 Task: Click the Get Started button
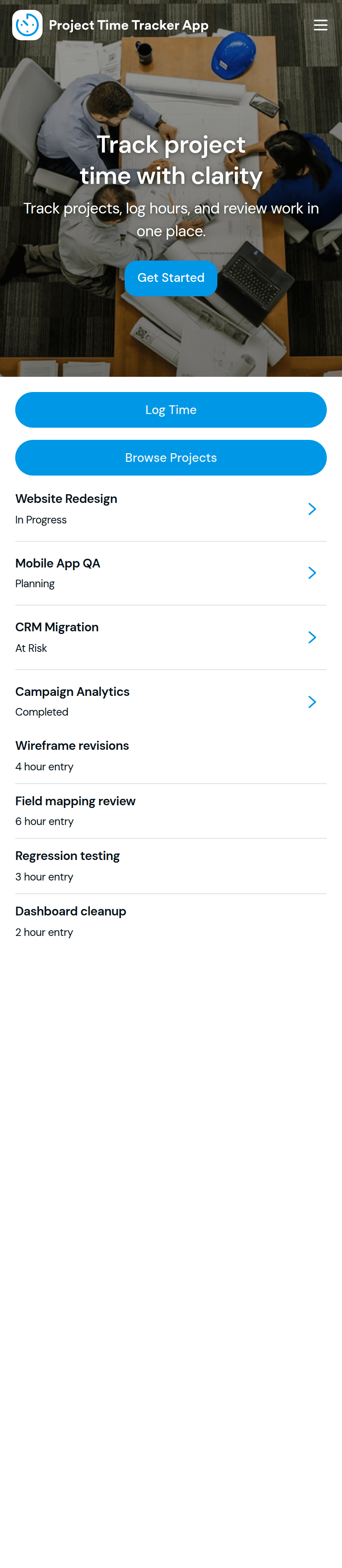pyautogui.click(x=171, y=278)
